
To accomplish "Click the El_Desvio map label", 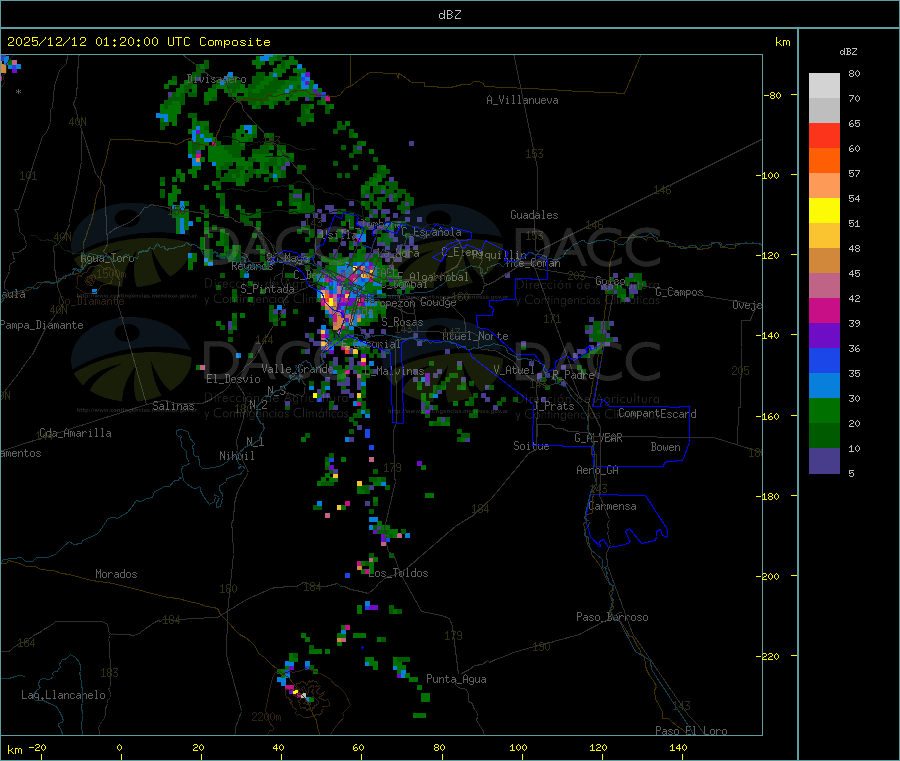I will pos(233,379).
